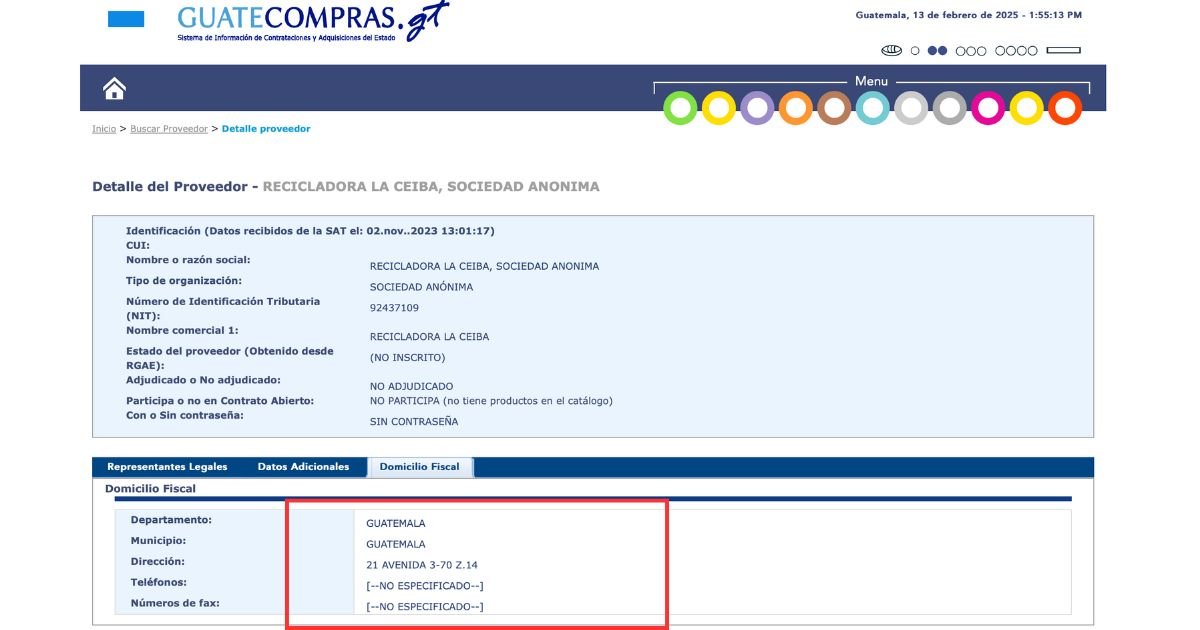This screenshot has width=1200, height=630.
Task: Go to Inicio in the breadcrumb
Action: [x=104, y=129]
